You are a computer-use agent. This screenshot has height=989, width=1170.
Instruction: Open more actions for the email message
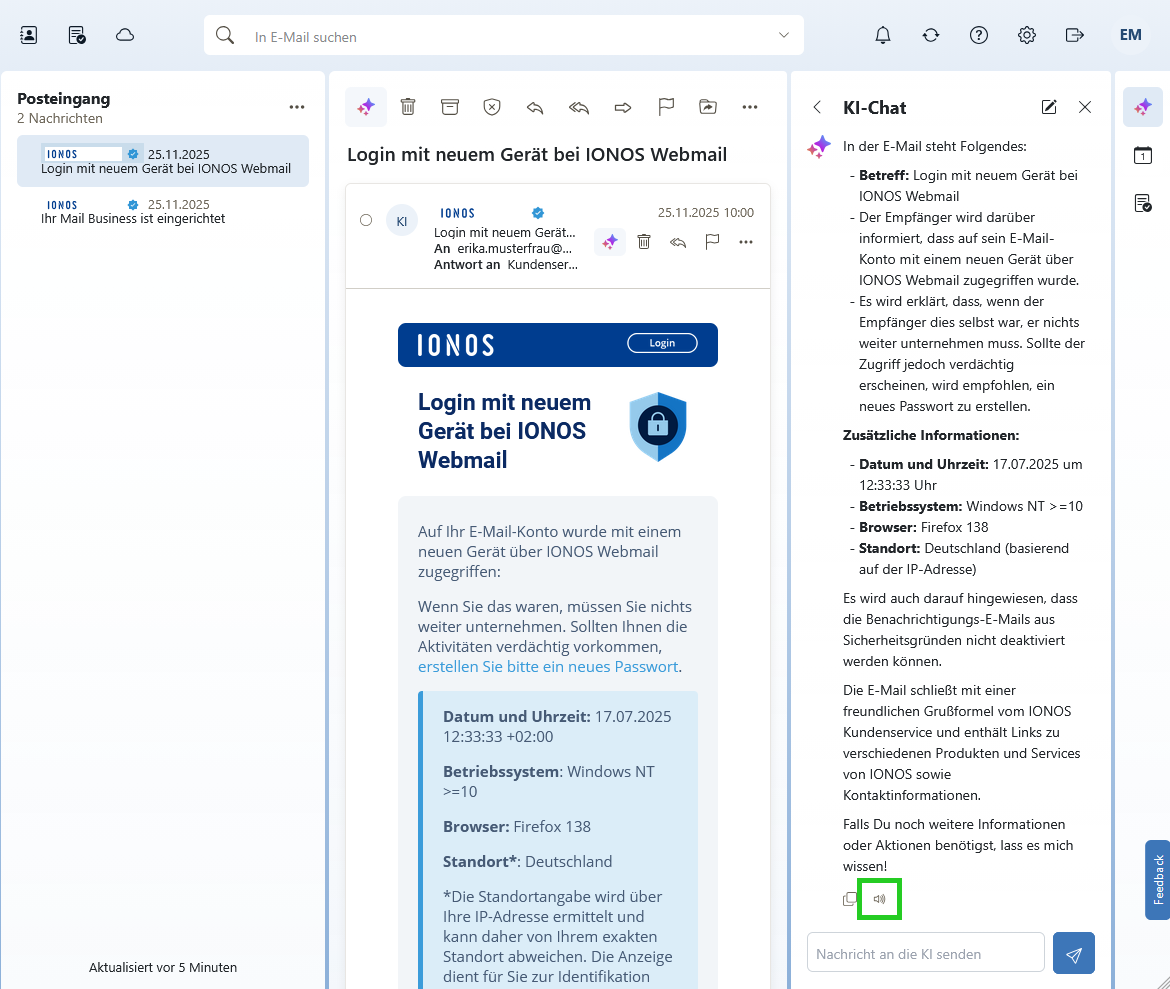(746, 241)
